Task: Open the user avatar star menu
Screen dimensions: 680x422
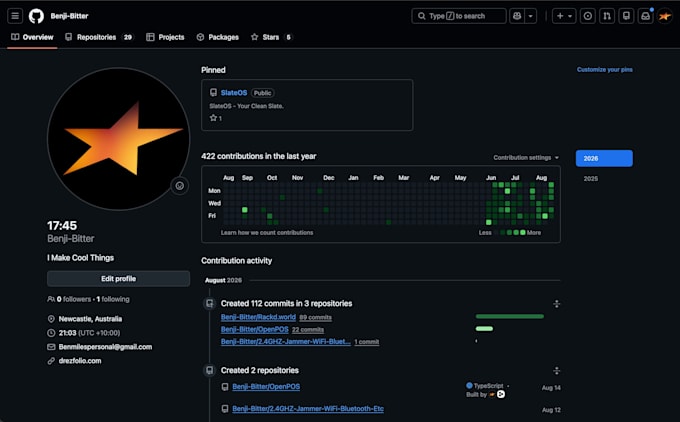Action: click(x=665, y=16)
